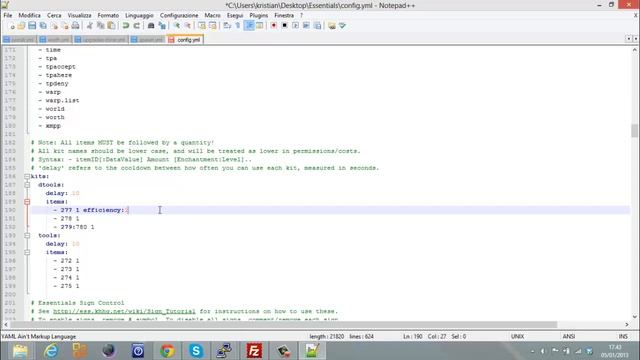Save config.yml using the Save icon
This screenshot has width=640, height=360.
[x=32, y=26]
